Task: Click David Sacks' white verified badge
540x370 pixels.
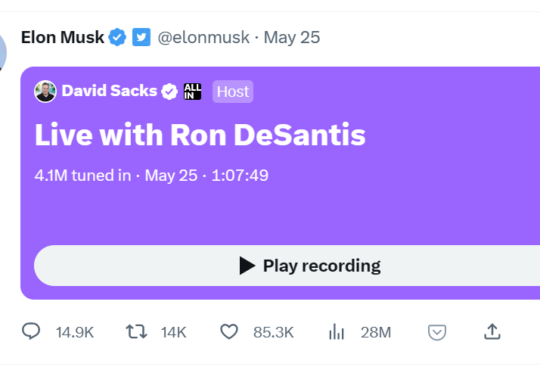Action: (169, 91)
